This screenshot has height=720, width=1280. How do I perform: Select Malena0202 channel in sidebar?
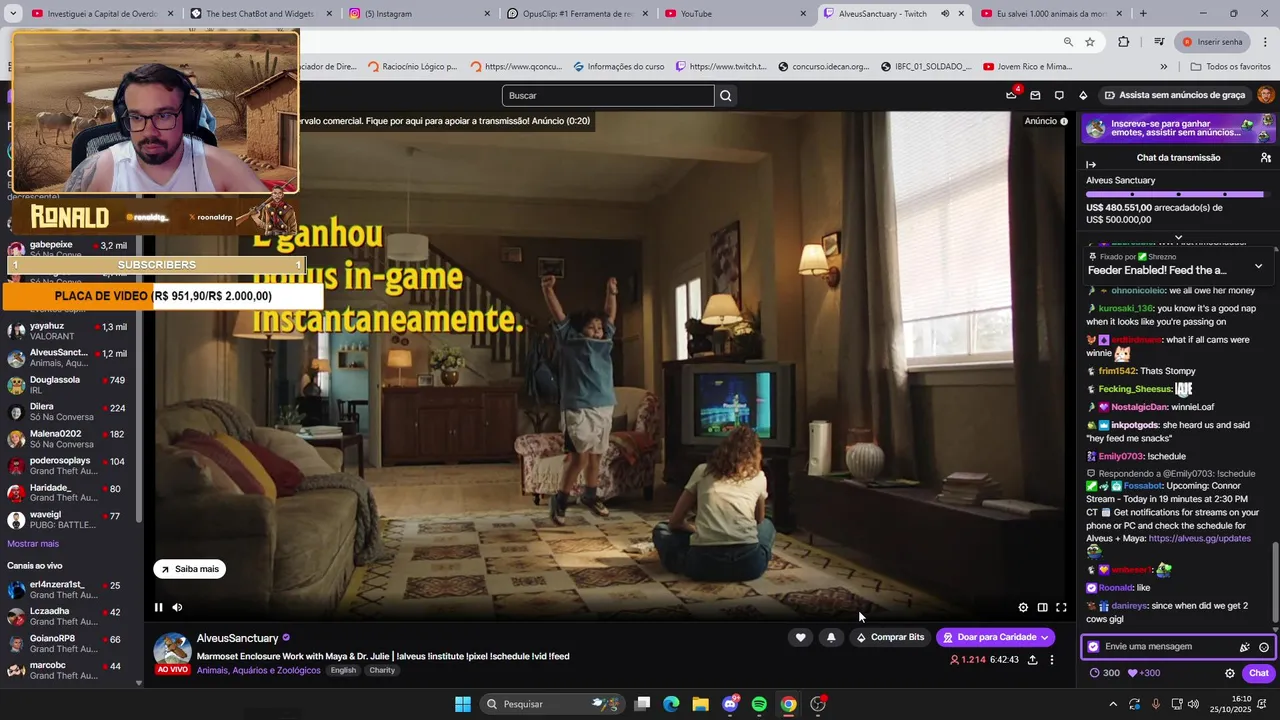tap(68, 439)
